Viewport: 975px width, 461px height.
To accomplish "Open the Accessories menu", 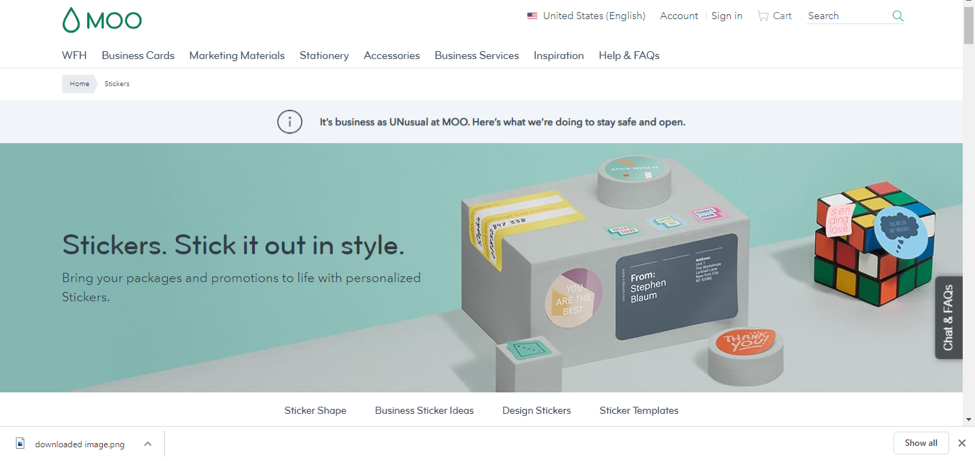I will click(392, 55).
